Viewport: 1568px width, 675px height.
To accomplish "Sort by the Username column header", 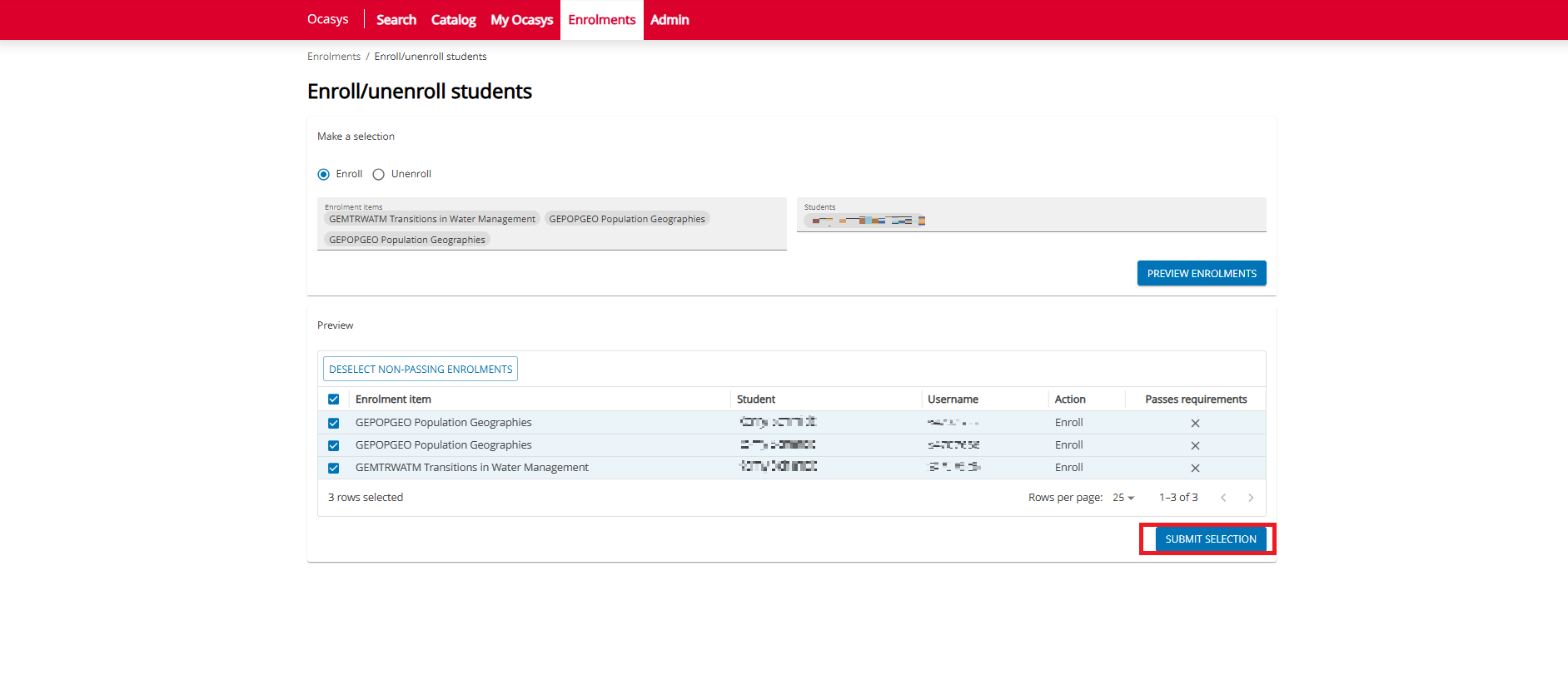I will tap(953, 400).
